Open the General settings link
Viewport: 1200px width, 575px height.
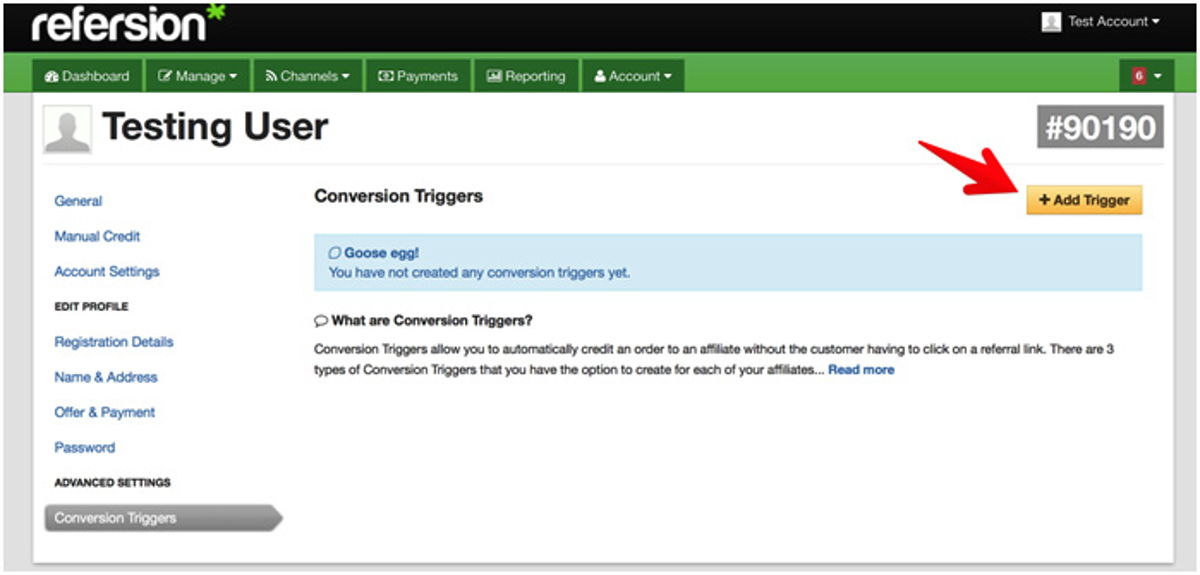click(x=78, y=201)
